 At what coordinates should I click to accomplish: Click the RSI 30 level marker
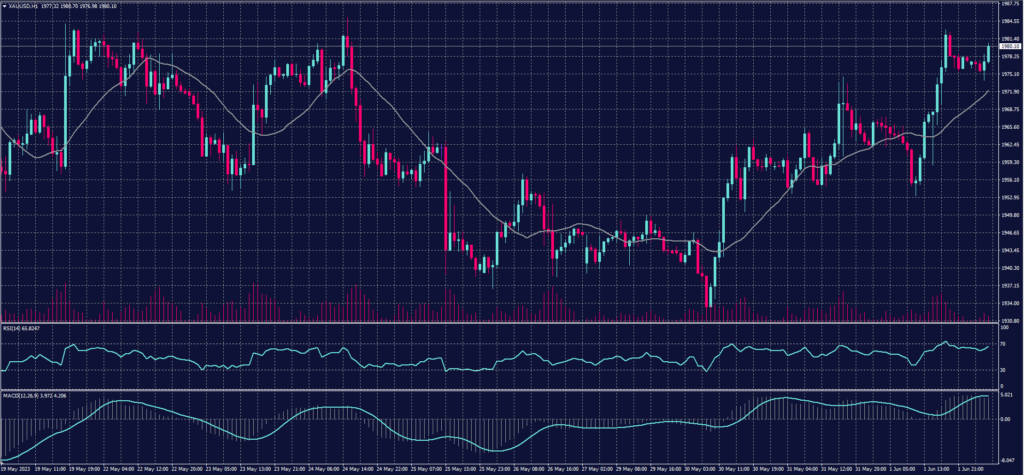tap(1004, 370)
